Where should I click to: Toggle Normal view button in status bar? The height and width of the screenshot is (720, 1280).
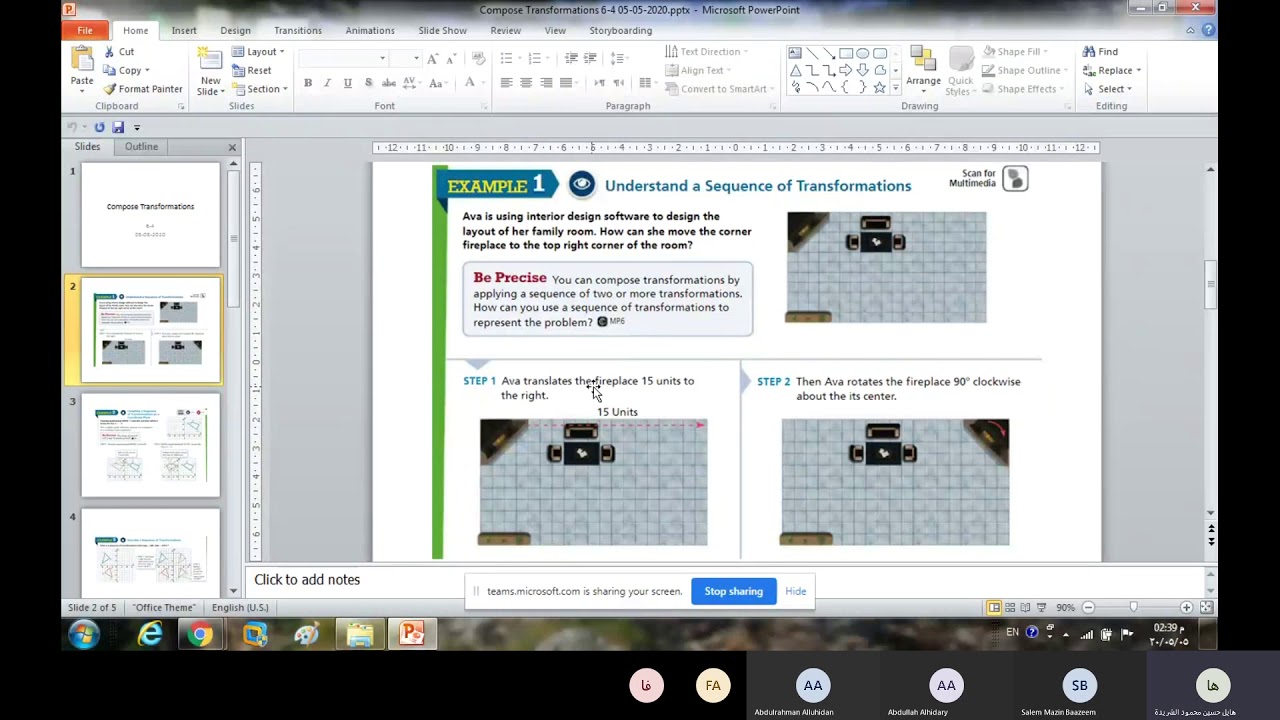pos(994,607)
